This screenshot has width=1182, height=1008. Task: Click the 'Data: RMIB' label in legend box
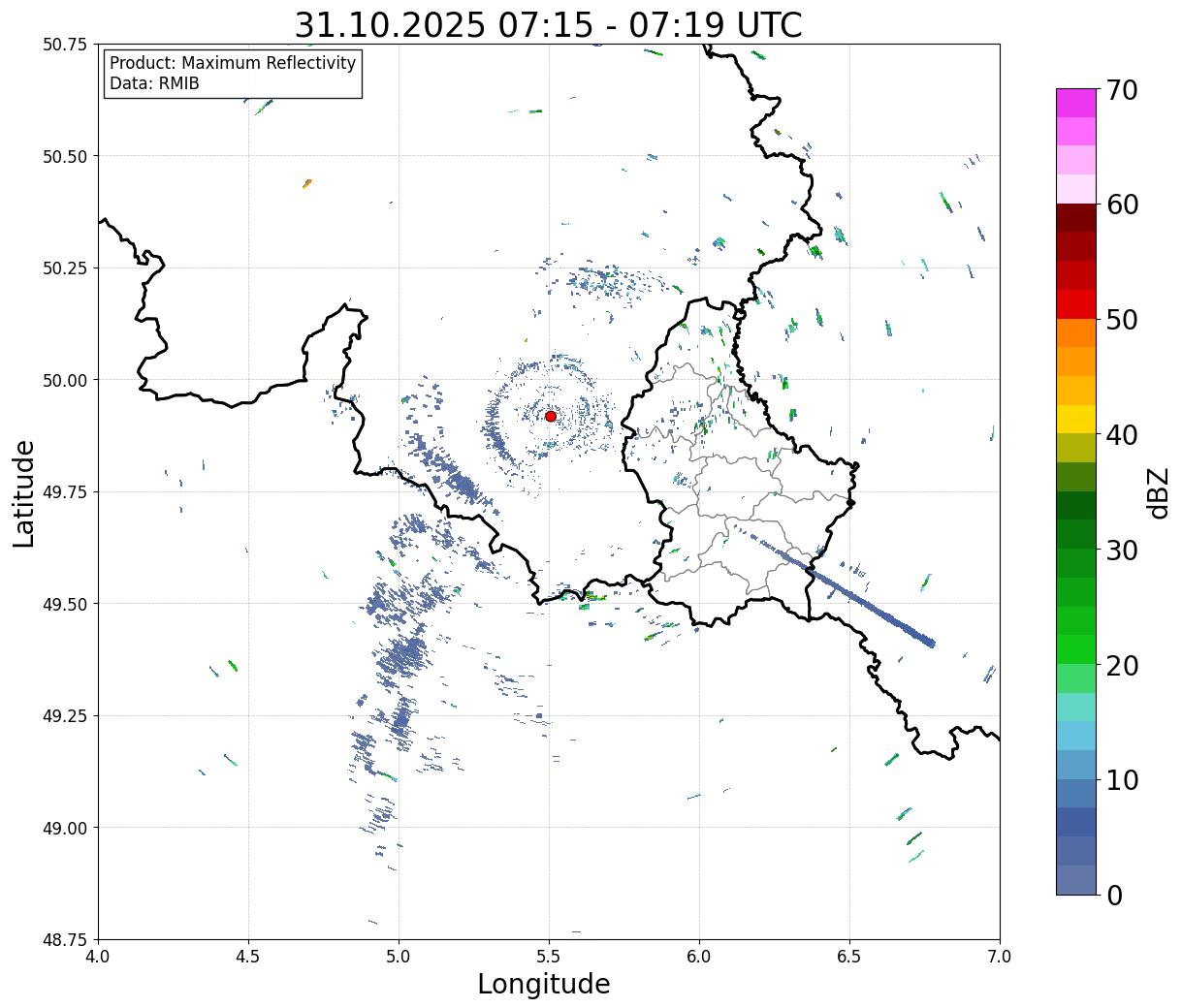pos(154,84)
